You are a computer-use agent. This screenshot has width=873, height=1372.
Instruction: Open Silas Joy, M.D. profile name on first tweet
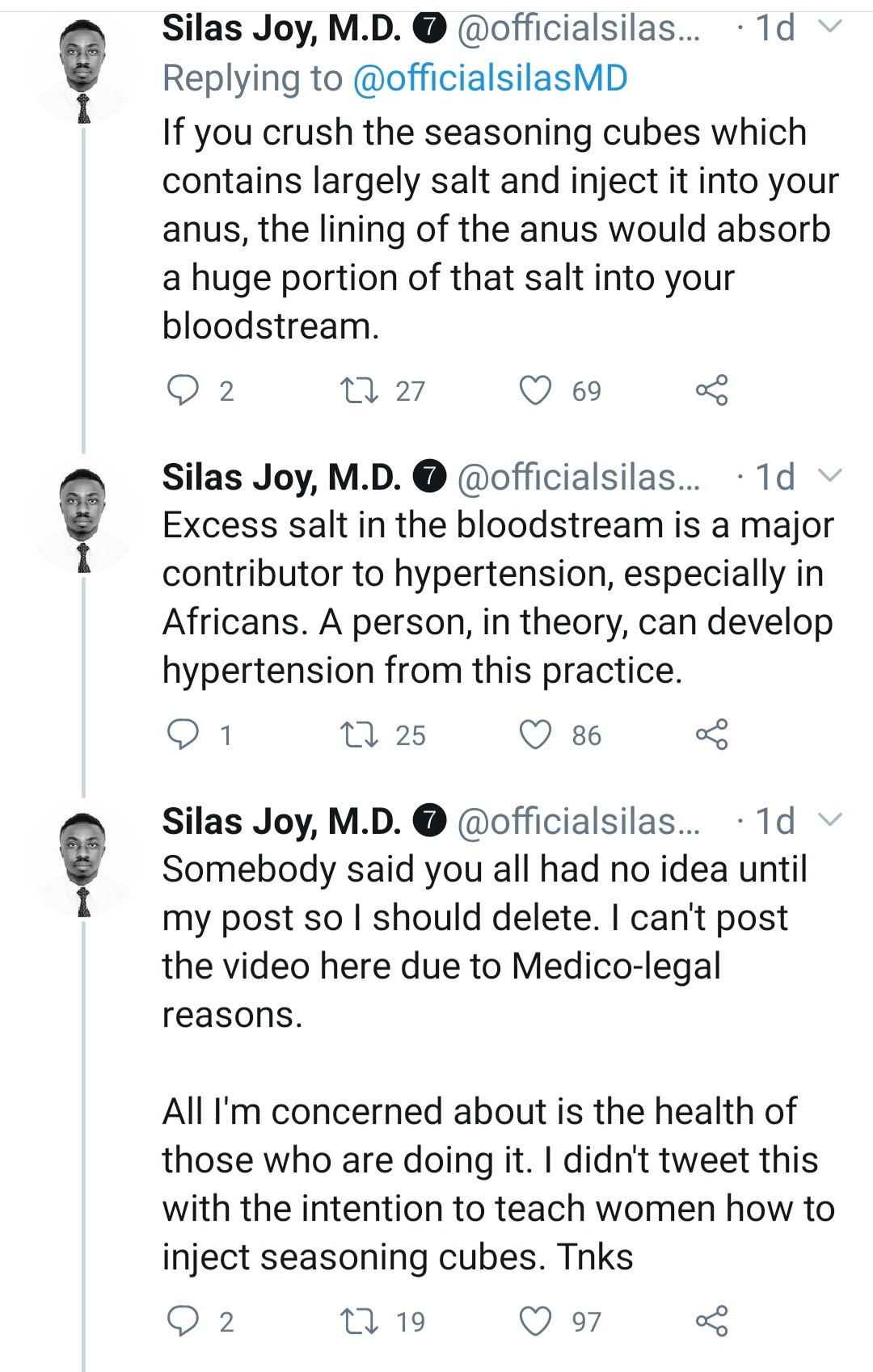(281, 28)
